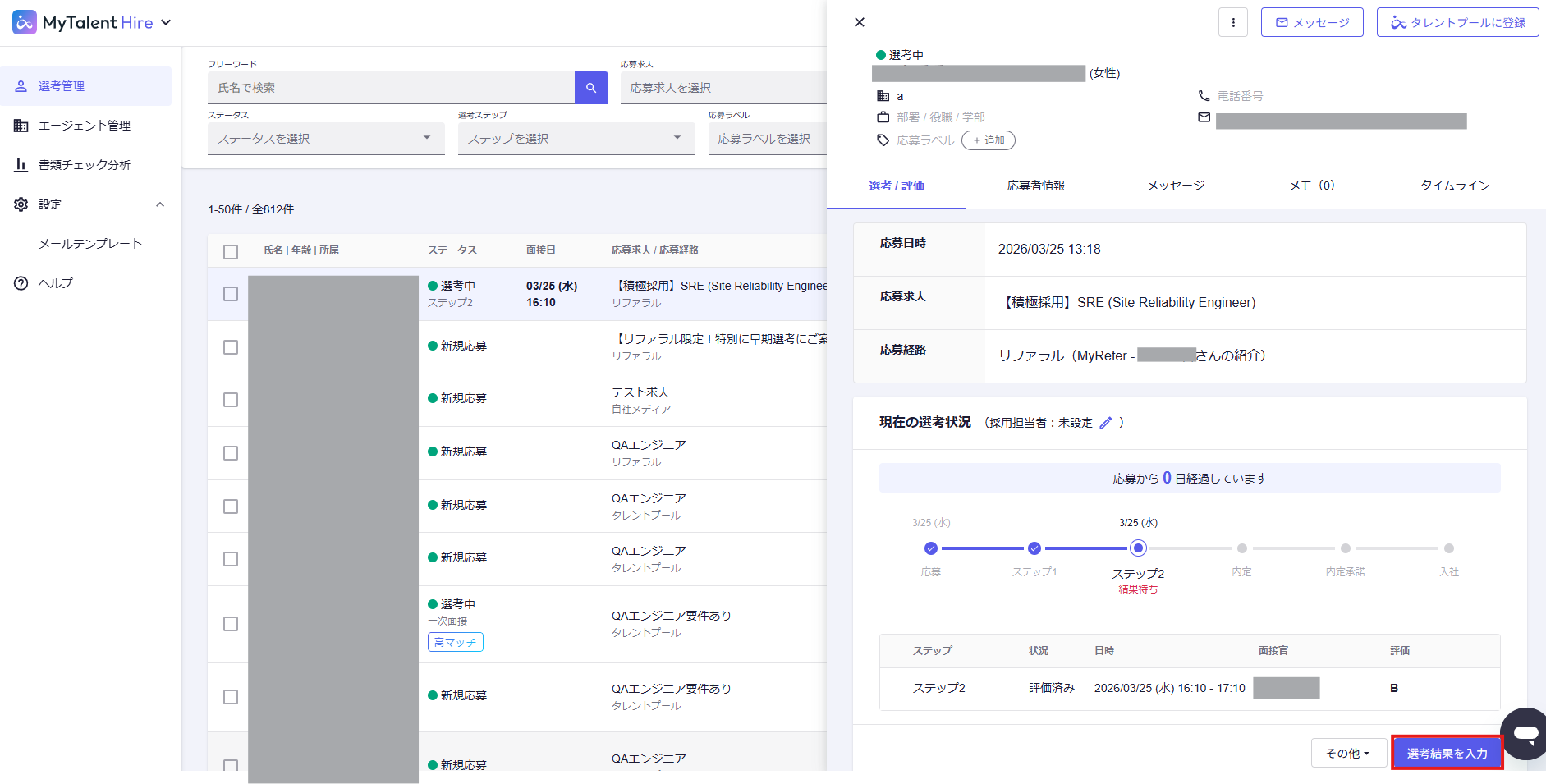The height and width of the screenshot is (784, 1546).
Task: Click the blue search magnifier button
Action: pos(591,88)
